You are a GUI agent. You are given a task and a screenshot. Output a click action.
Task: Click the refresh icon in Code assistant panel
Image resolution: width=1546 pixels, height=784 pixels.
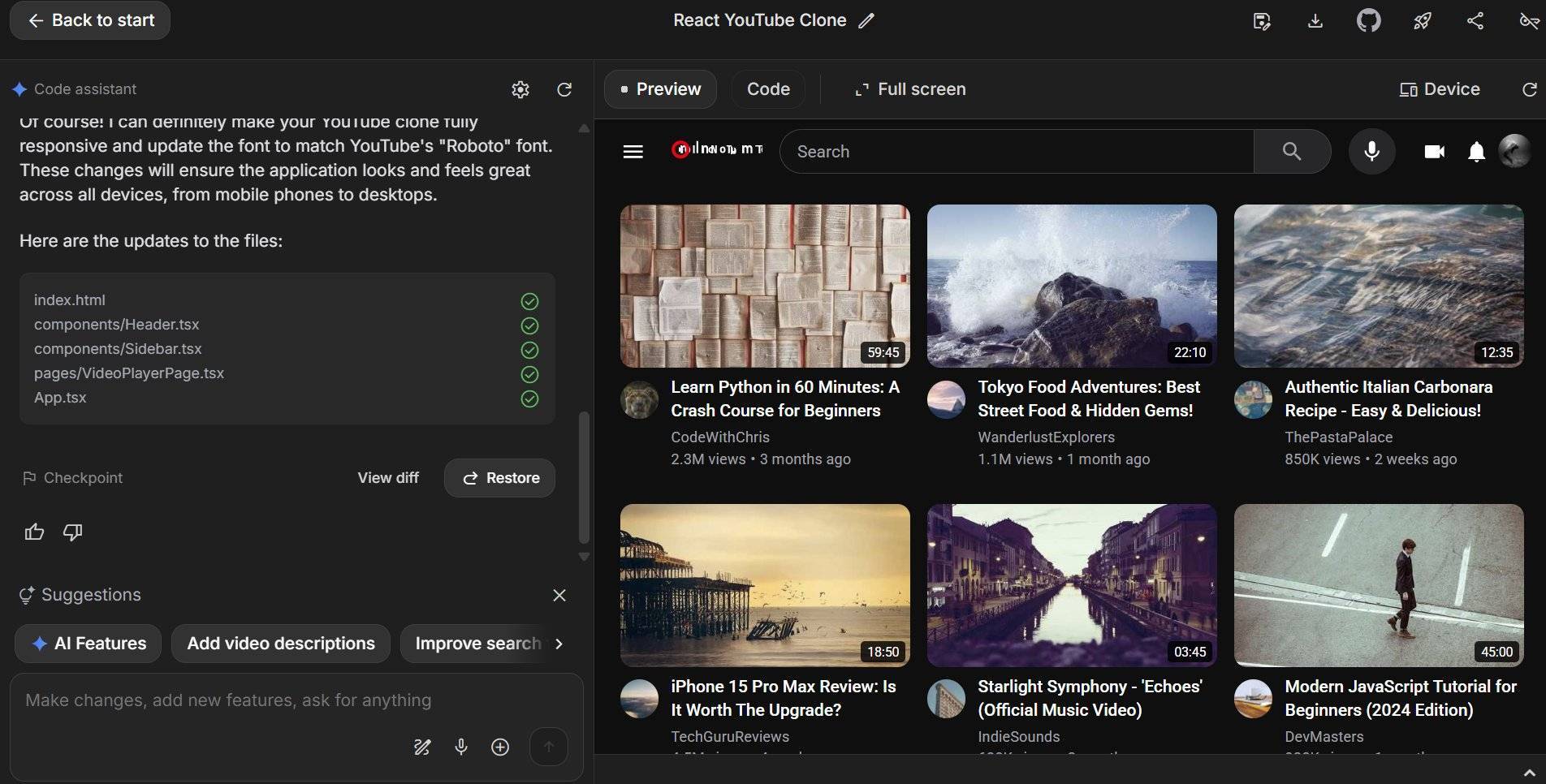point(564,89)
